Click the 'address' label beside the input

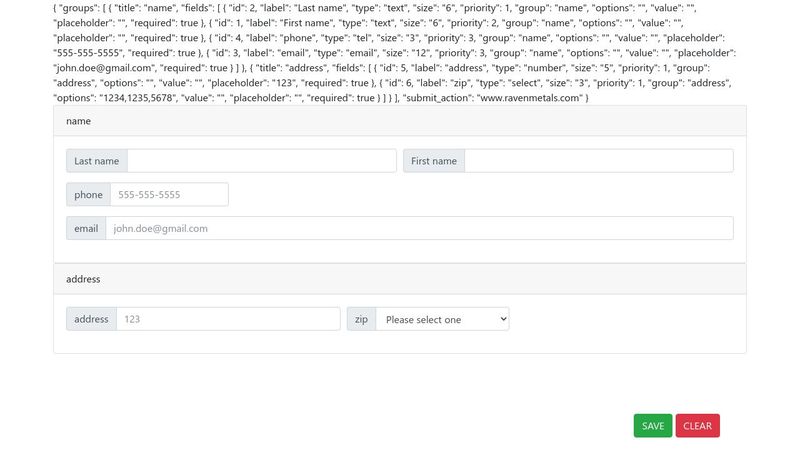tap(91, 319)
